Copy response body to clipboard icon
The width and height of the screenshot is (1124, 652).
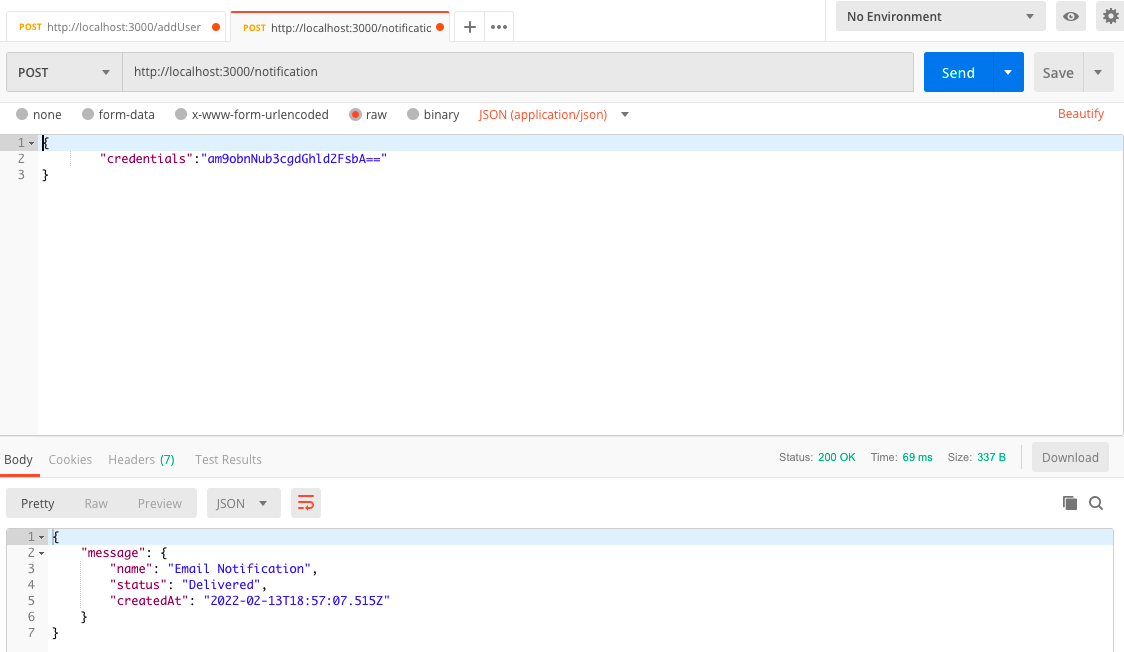point(1070,503)
